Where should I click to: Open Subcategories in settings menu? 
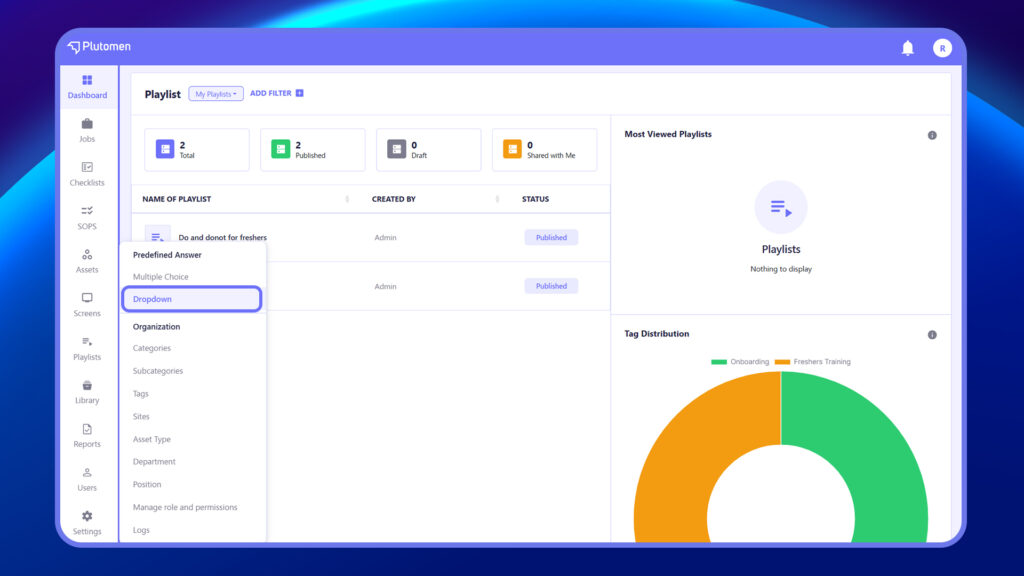[x=158, y=371]
